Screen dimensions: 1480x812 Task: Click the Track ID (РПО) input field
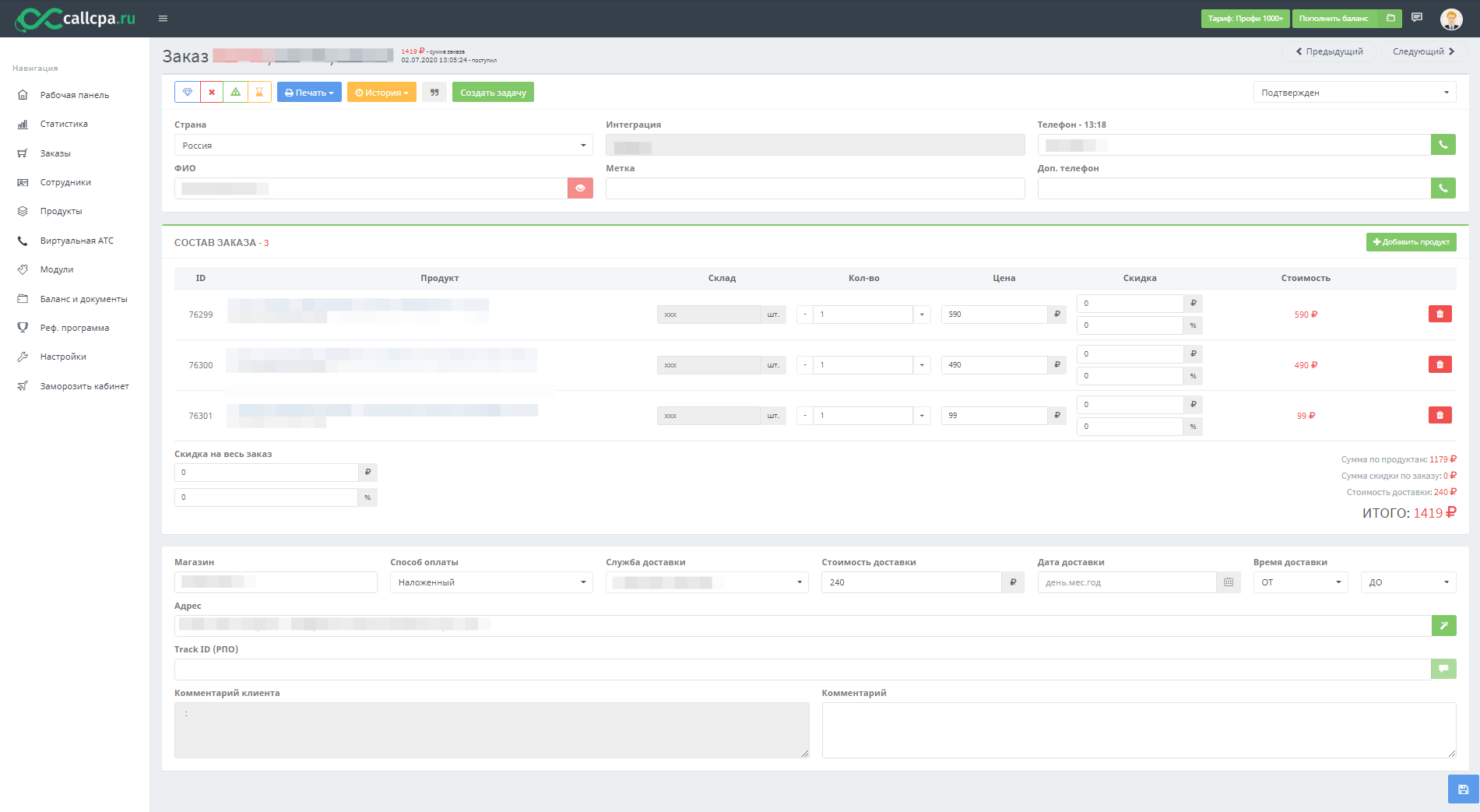803,670
